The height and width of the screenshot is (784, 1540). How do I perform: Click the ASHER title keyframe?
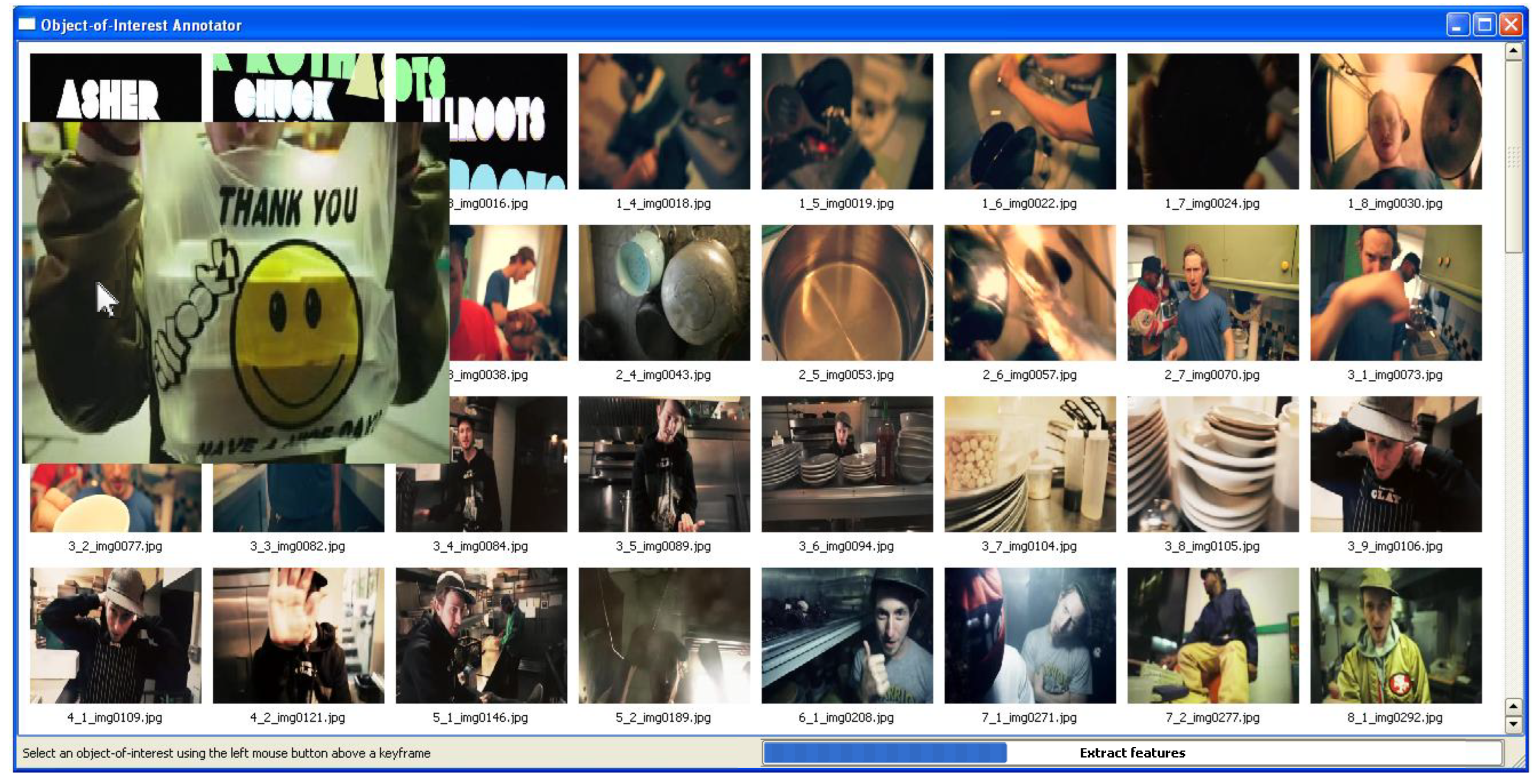[115, 87]
